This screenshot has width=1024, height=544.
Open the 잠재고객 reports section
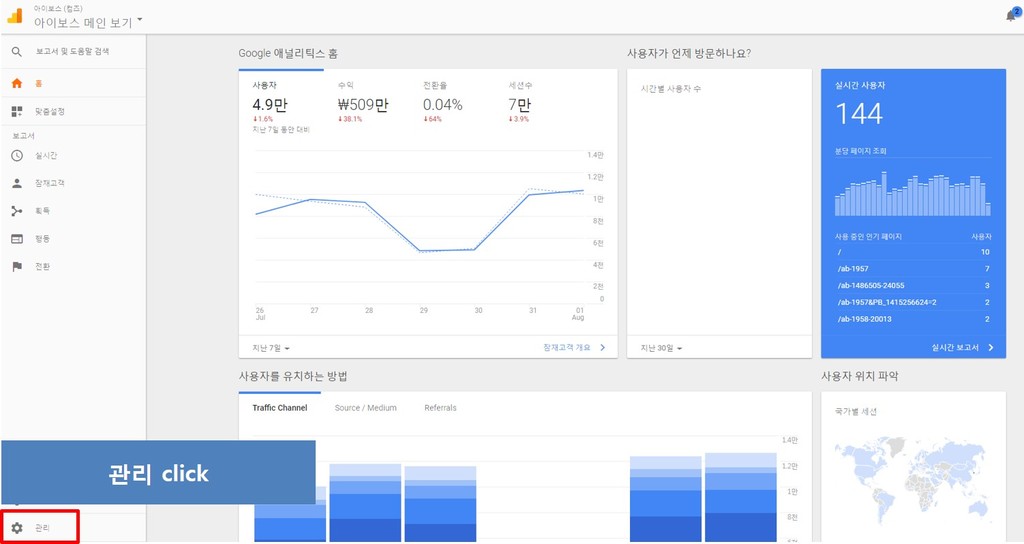[50, 184]
